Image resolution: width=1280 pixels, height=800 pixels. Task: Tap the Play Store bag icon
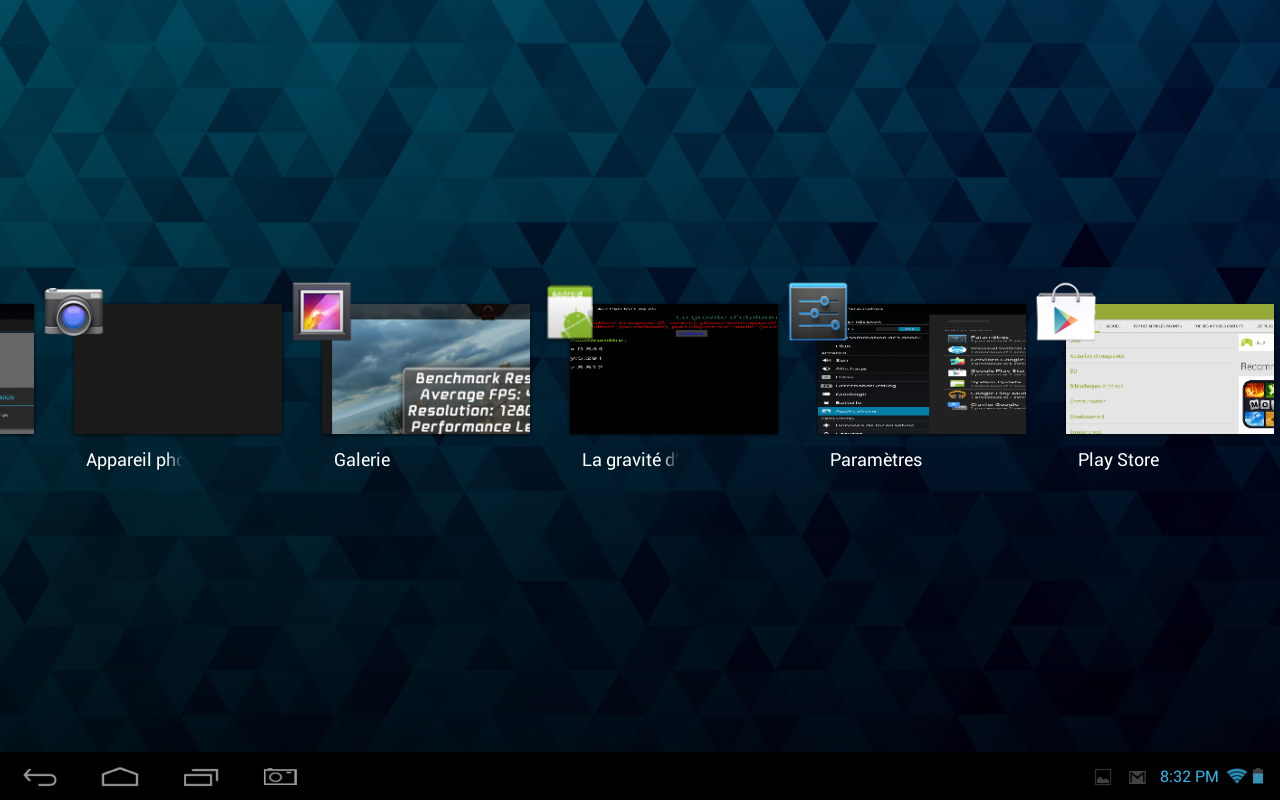click(x=1066, y=311)
